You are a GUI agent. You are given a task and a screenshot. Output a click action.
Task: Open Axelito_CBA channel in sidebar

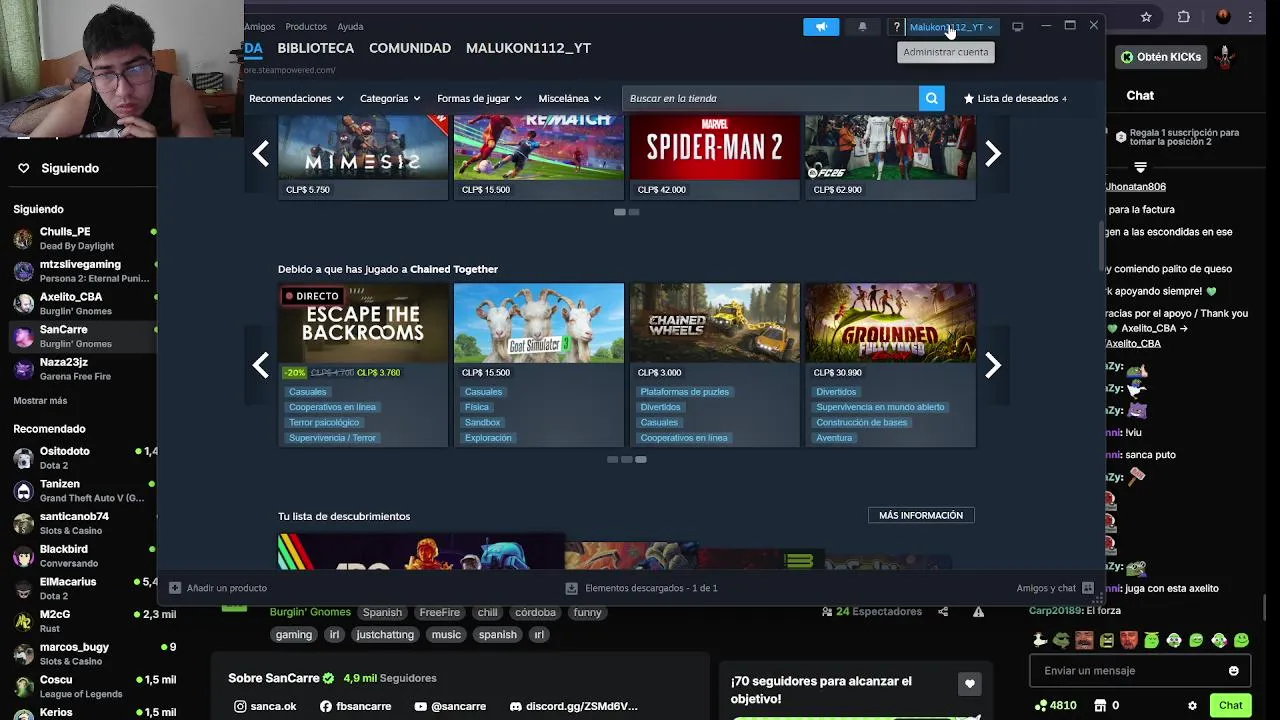point(80,303)
